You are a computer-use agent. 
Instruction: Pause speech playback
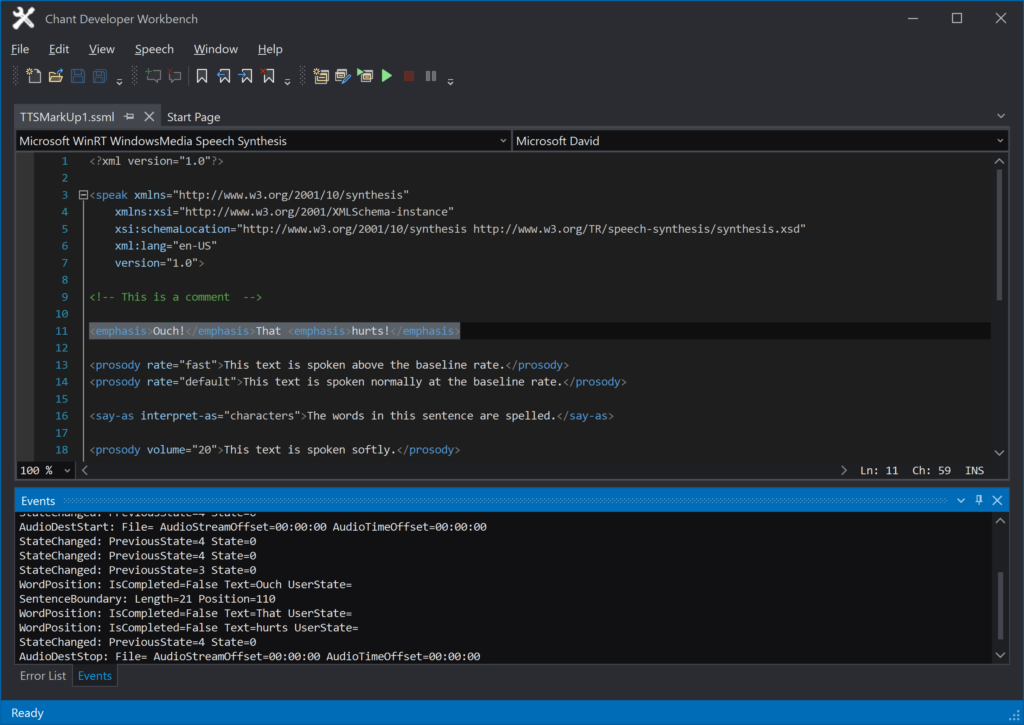tap(431, 76)
